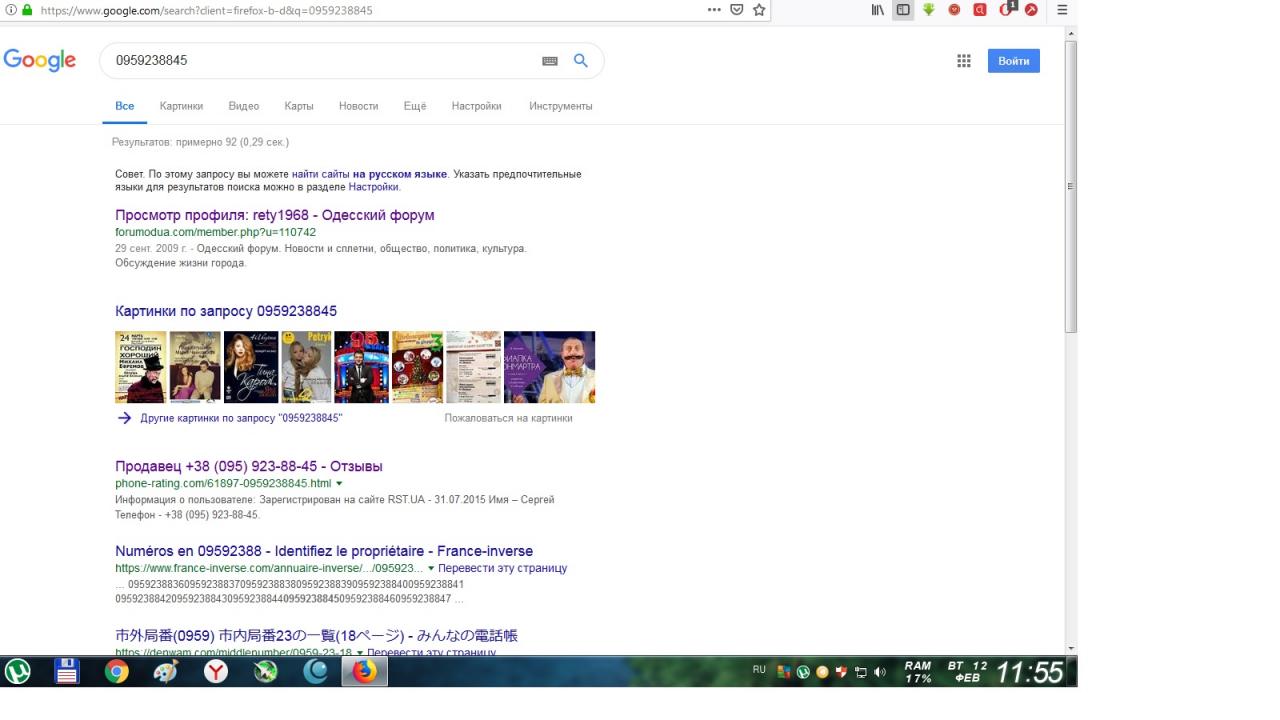This screenshot has width=1280, height=720.
Task: Open 'Просмотр профиля: rety1968' result
Action: point(275,215)
